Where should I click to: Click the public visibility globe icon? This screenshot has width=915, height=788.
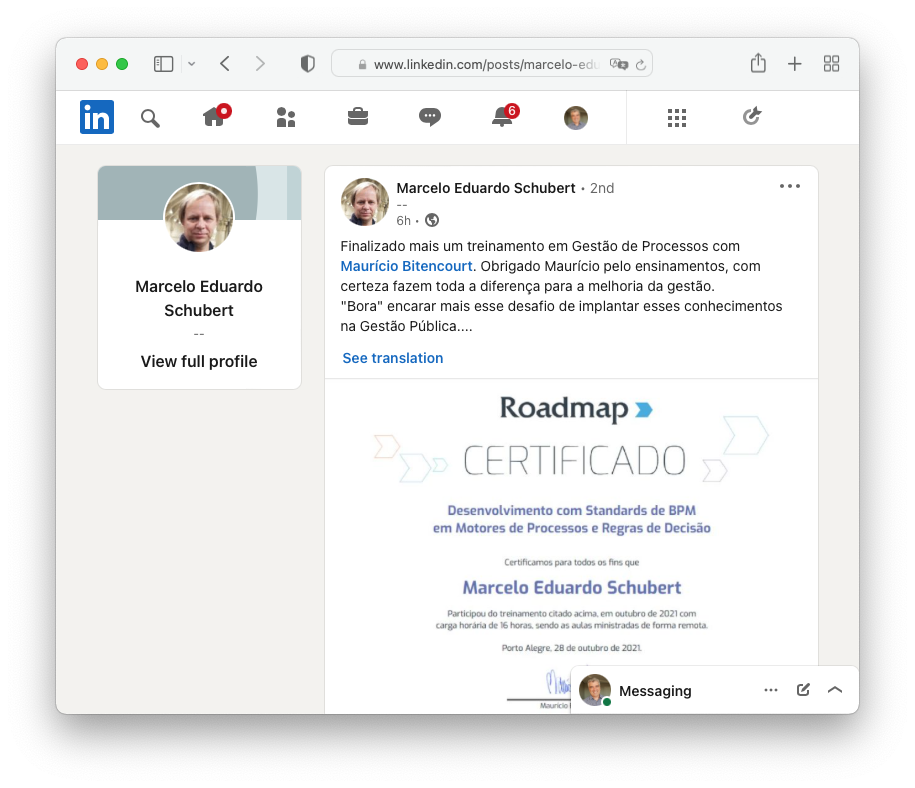click(x=432, y=220)
